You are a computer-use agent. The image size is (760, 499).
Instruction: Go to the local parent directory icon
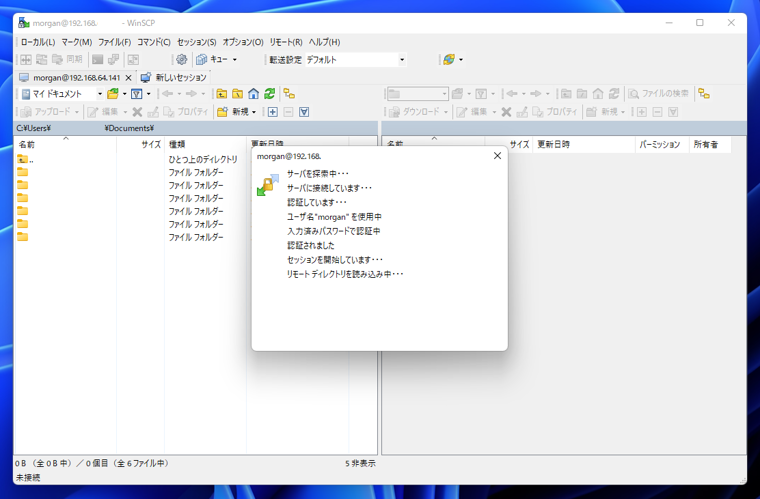pyautogui.click(x=222, y=94)
